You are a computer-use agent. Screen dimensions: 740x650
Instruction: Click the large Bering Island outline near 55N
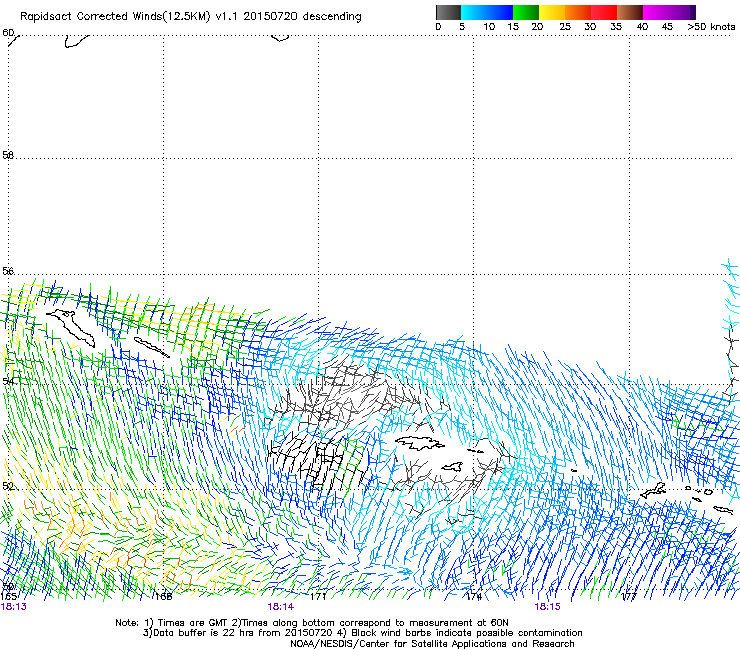(x=71, y=327)
